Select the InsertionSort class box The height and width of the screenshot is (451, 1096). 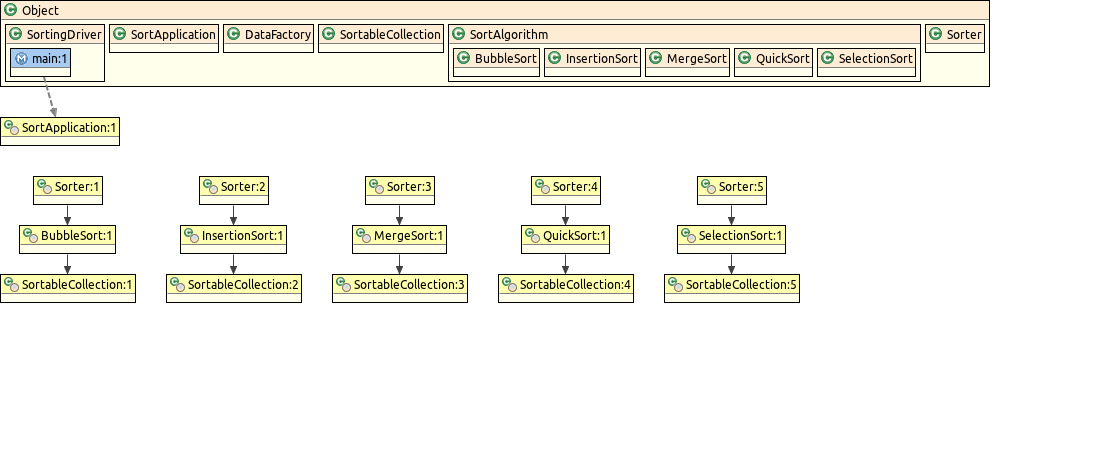(592, 59)
